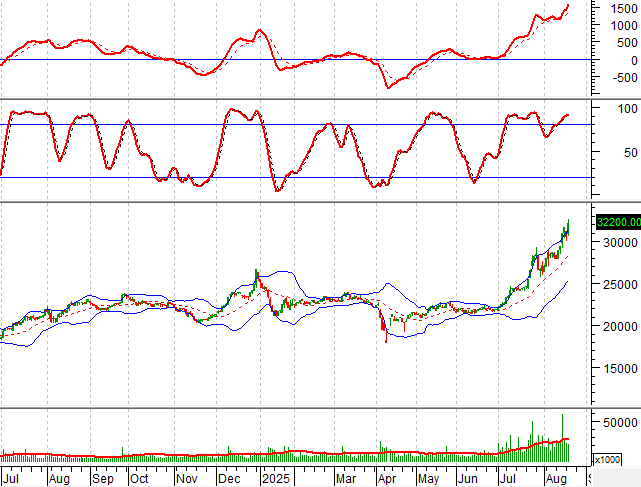Click the 1500 value on the oscillator axis
641x487 pixels.
coord(624,8)
